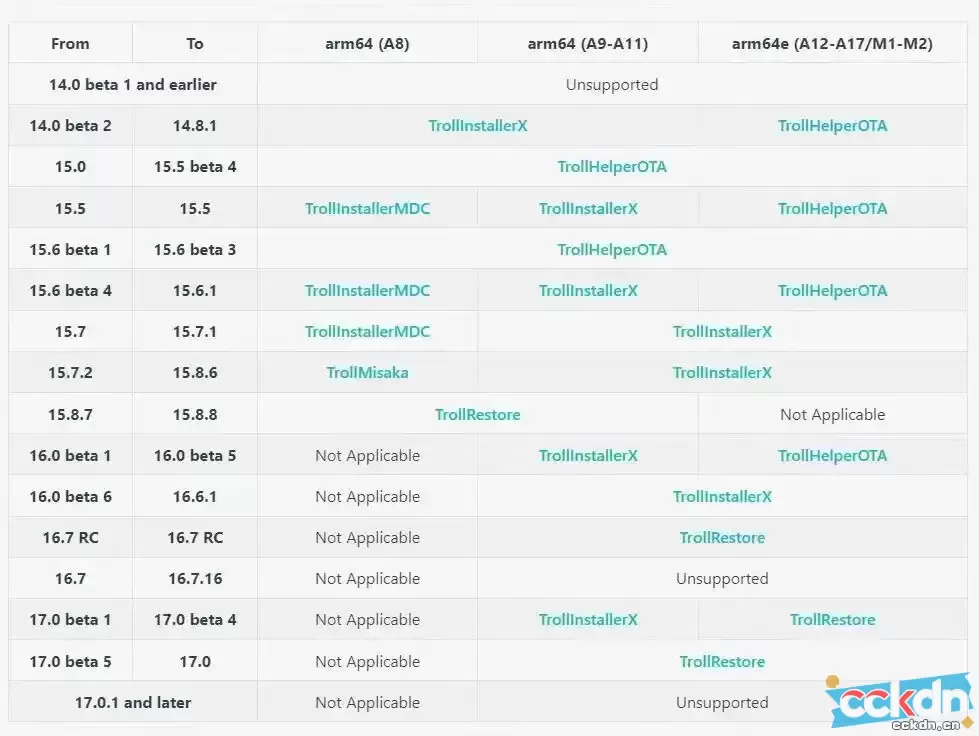Click TrollRestore link in 15.8.7 row
The height and width of the screenshot is (736, 979).
[478, 415]
